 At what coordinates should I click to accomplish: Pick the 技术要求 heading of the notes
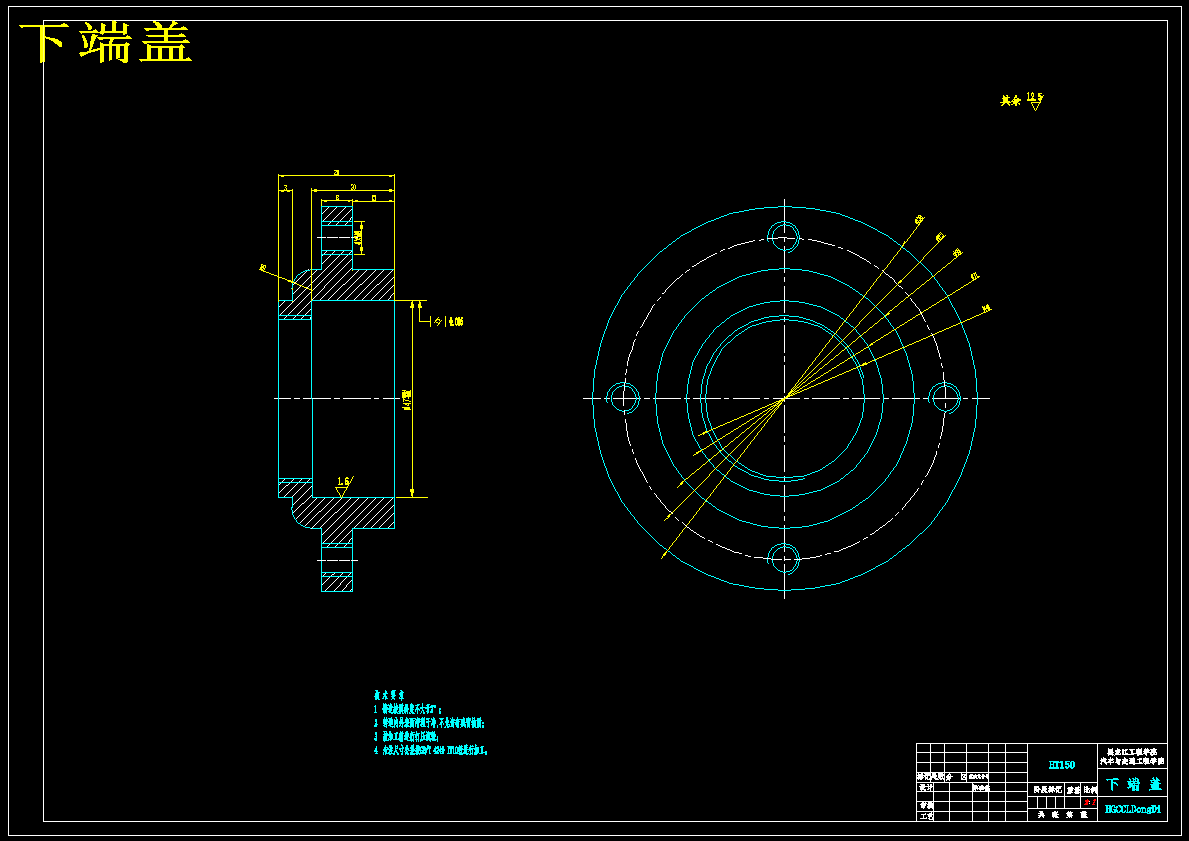point(389,695)
